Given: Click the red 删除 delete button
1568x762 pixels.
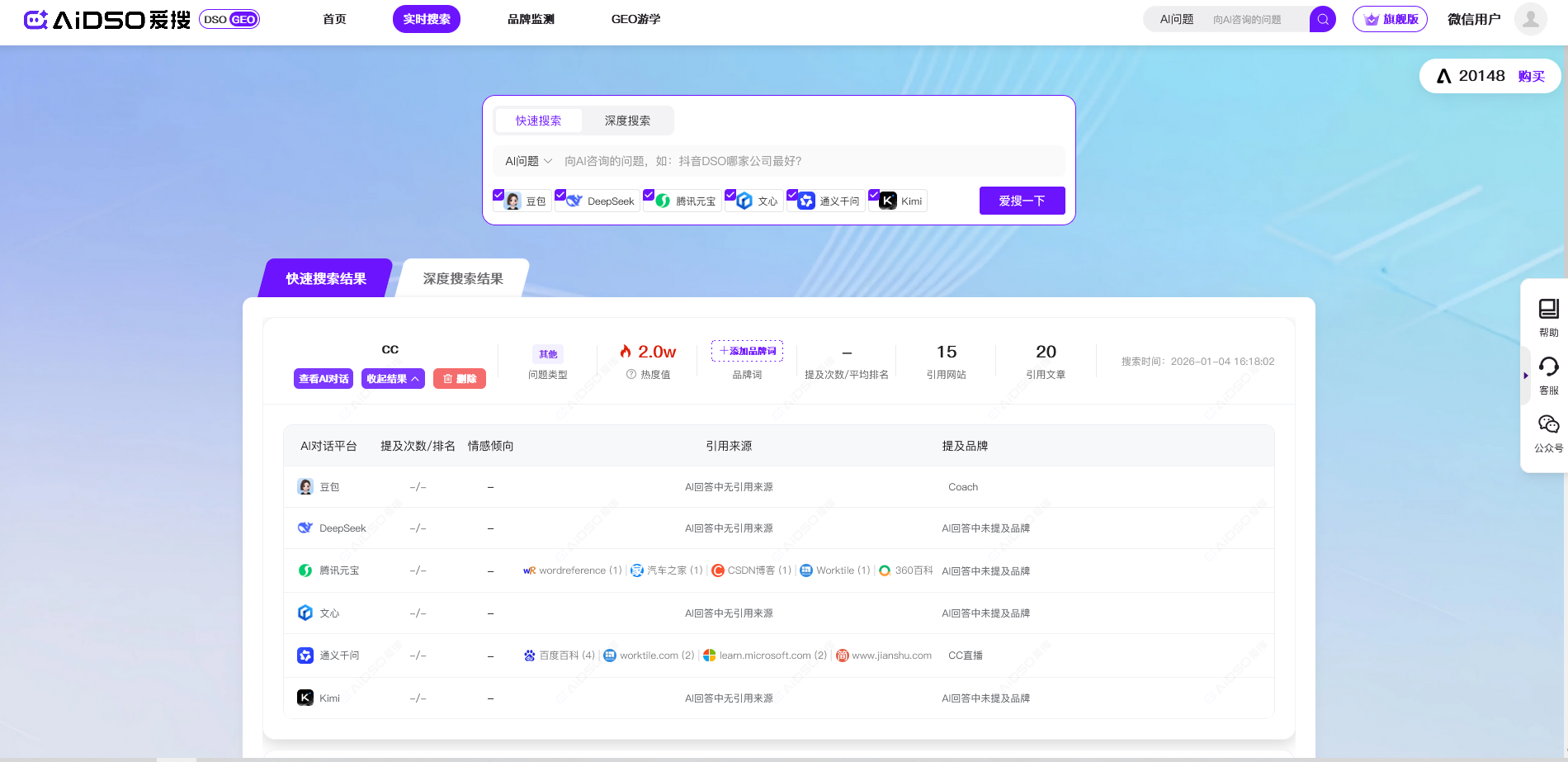Looking at the screenshot, I should pyautogui.click(x=460, y=379).
